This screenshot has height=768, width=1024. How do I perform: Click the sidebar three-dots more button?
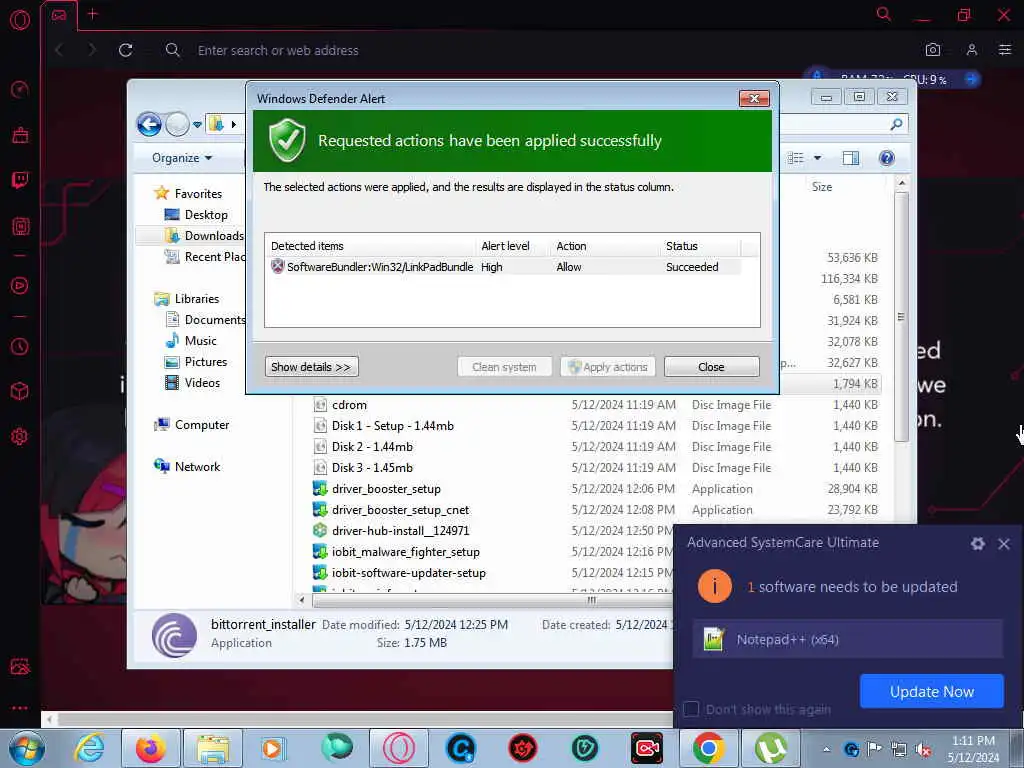pos(20,708)
